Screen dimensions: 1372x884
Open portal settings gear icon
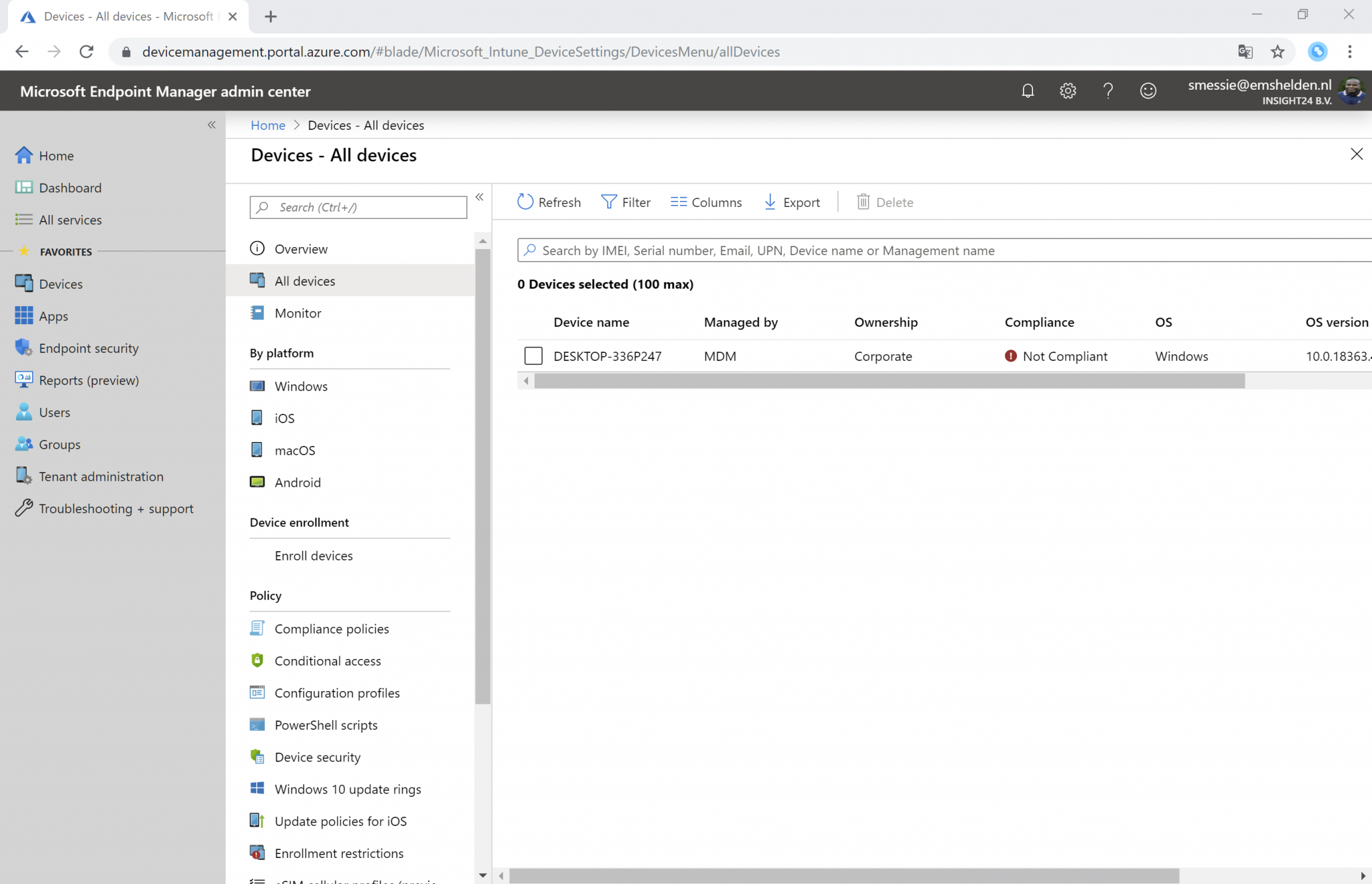tap(1068, 91)
